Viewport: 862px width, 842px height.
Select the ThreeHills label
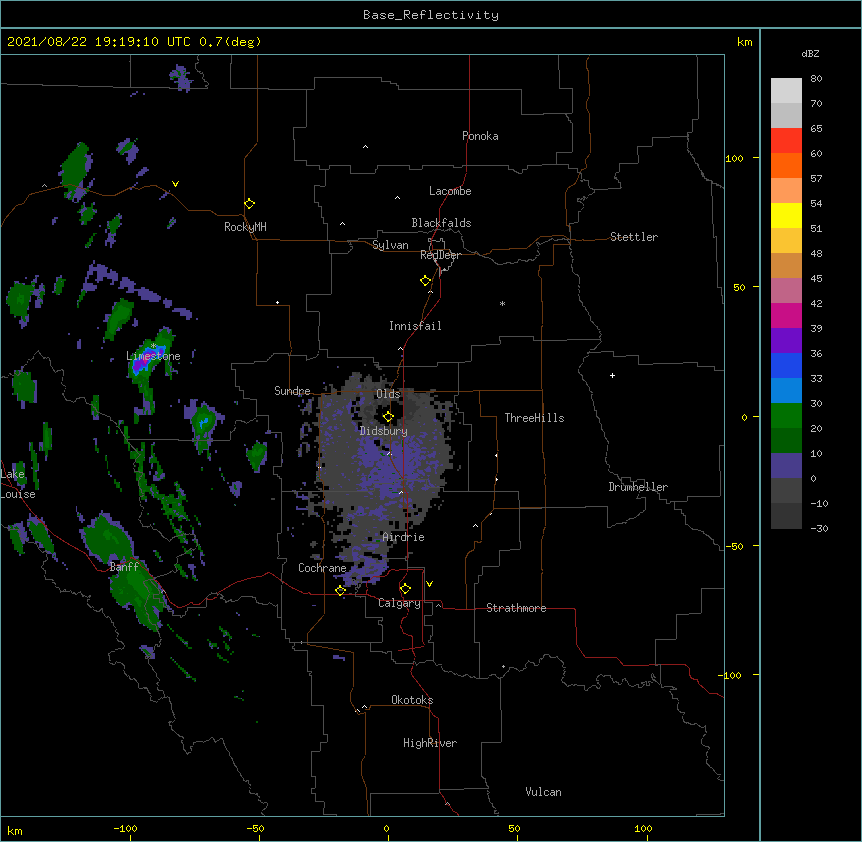[534, 418]
